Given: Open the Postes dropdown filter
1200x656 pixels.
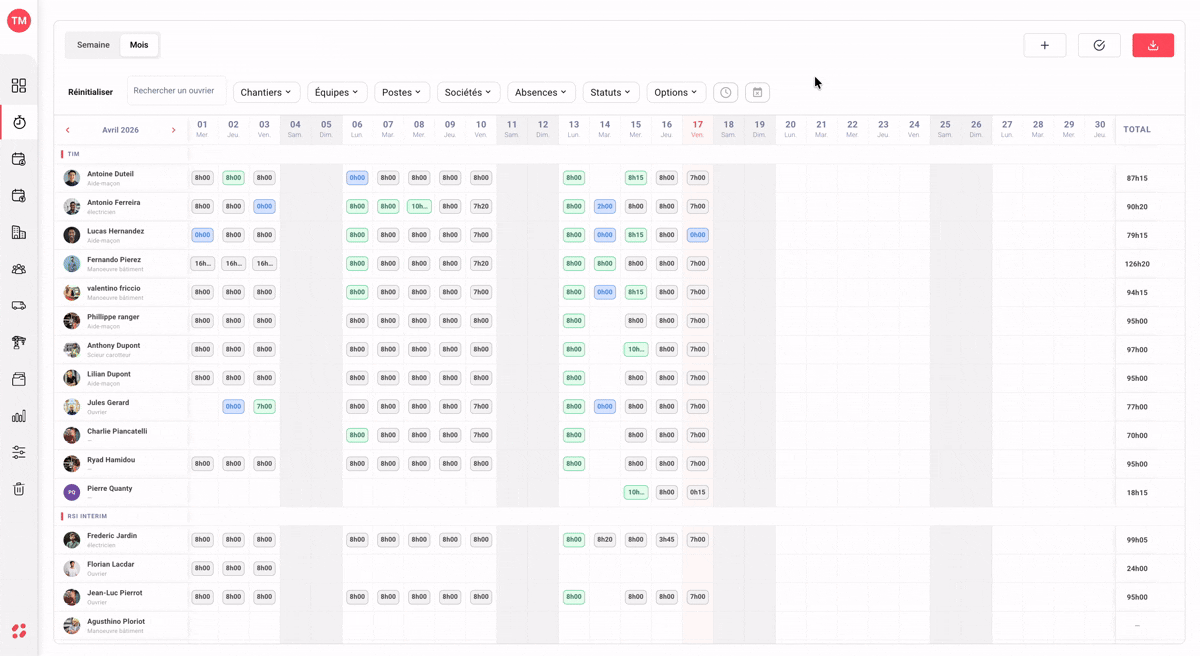Looking at the screenshot, I should tap(402, 92).
